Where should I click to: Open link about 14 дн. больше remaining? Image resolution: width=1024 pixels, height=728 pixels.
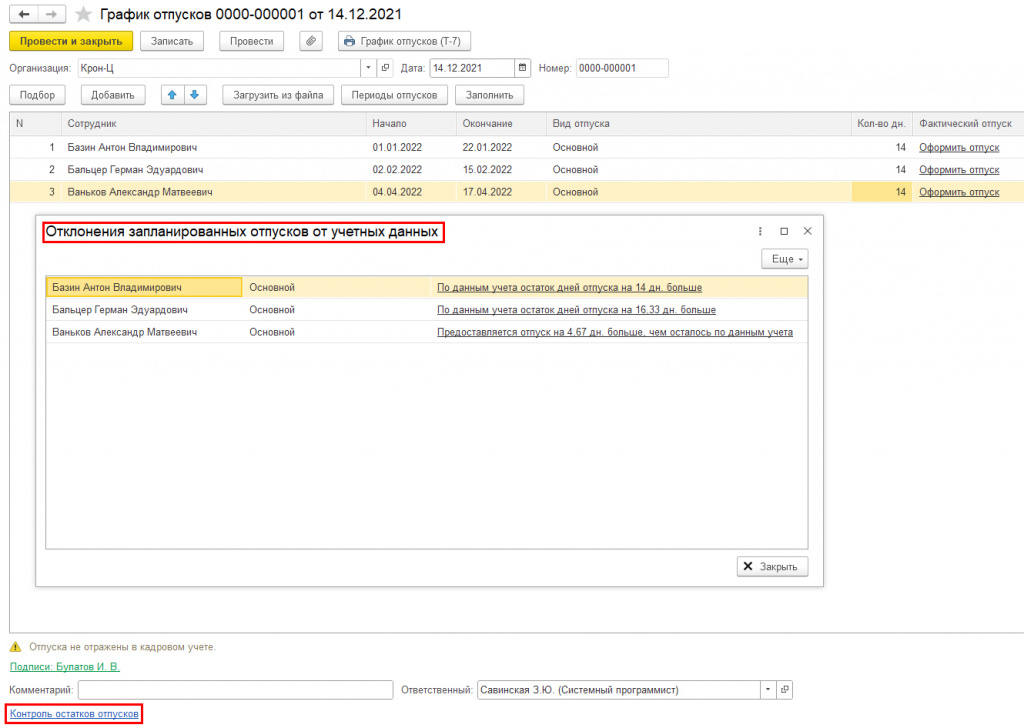569,287
